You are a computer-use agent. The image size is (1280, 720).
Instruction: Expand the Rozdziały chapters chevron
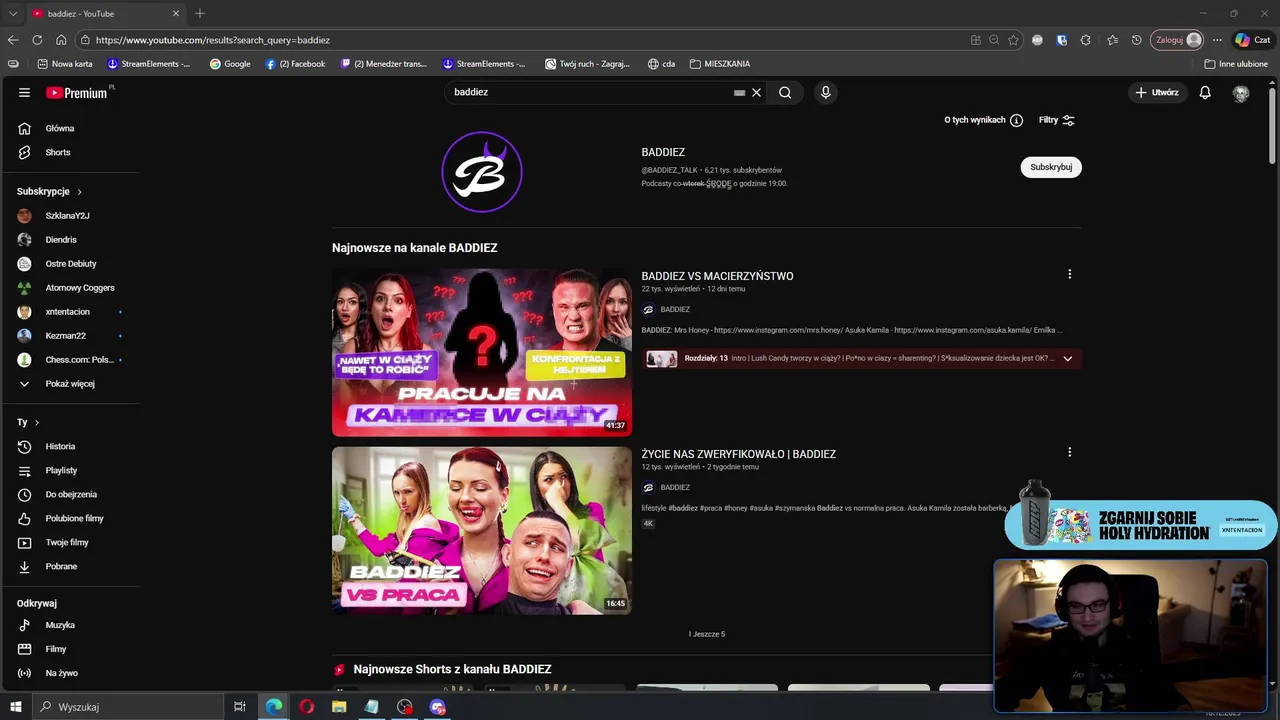click(x=1067, y=358)
